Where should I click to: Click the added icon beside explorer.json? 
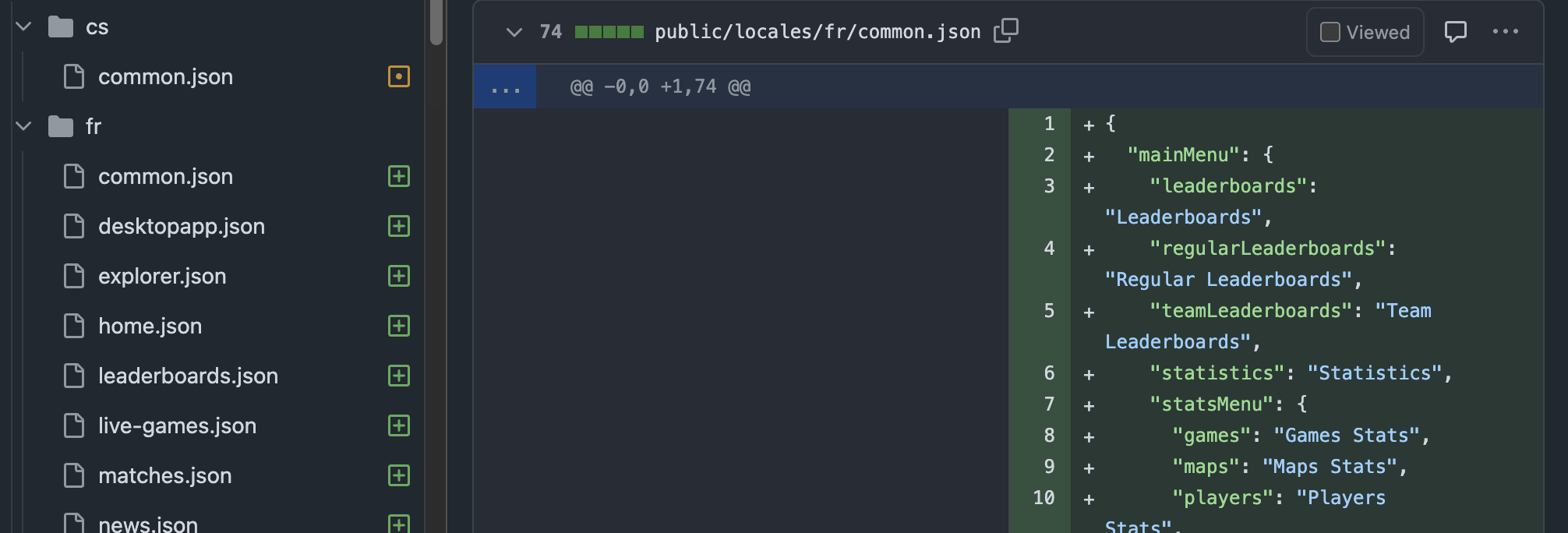[399, 276]
